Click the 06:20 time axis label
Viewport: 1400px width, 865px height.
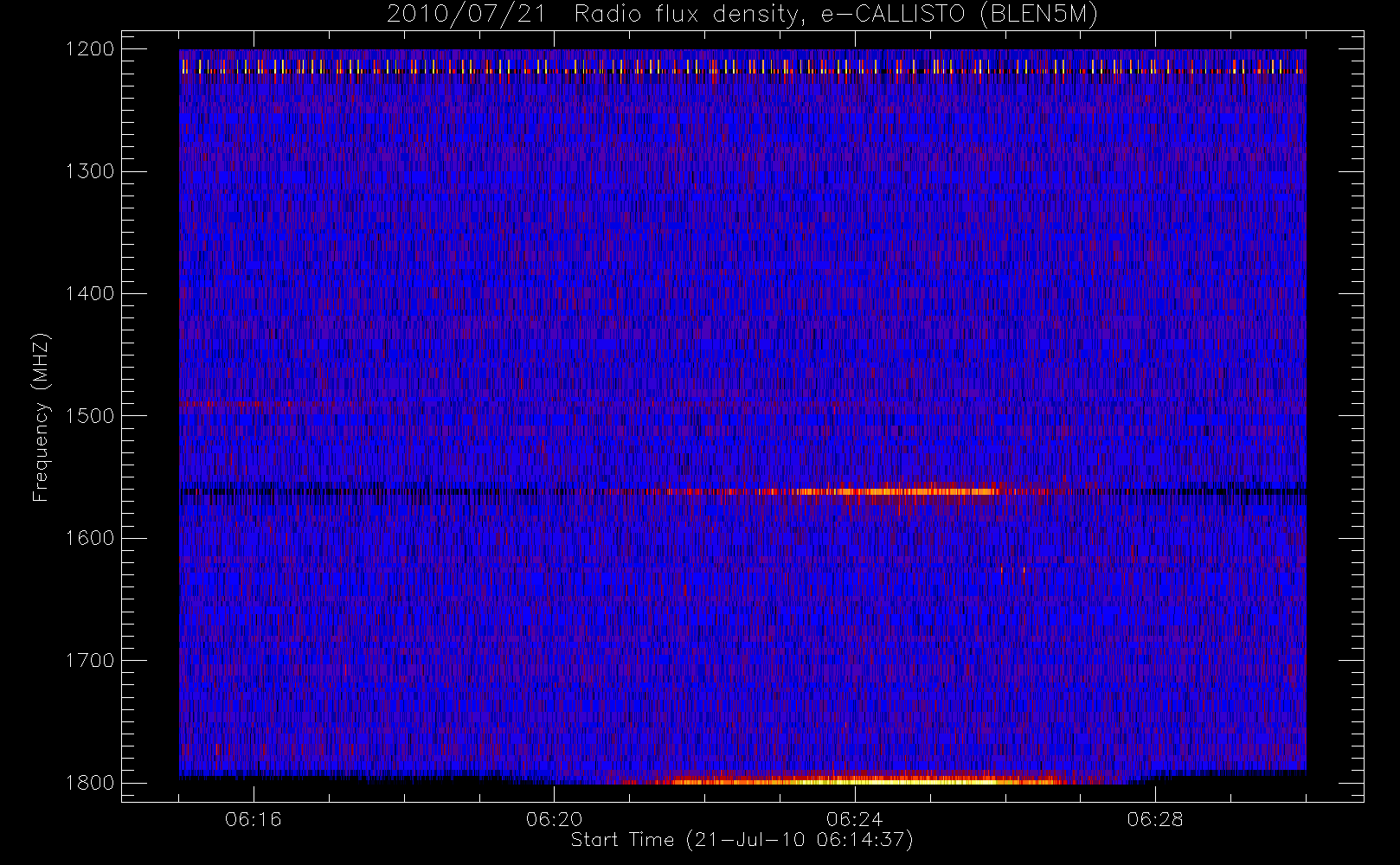[x=554, y=819]
